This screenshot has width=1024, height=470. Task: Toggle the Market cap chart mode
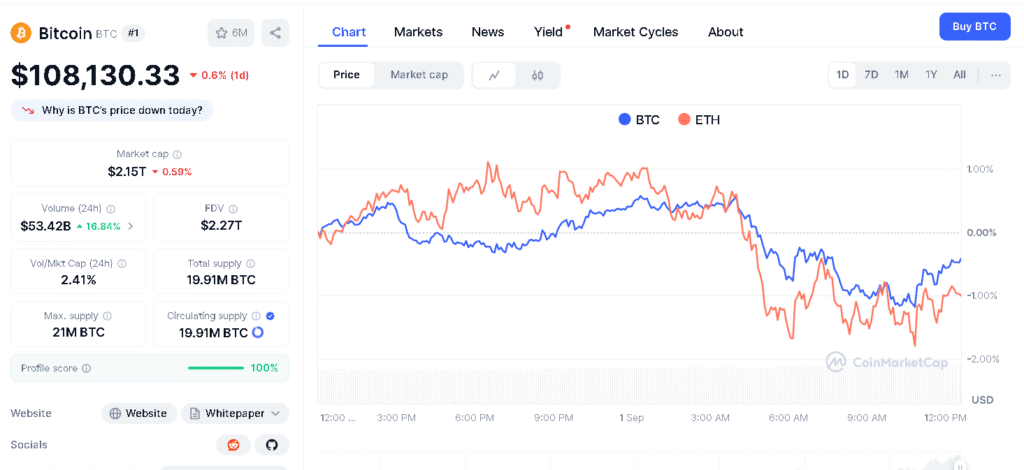tap(419, 75)
